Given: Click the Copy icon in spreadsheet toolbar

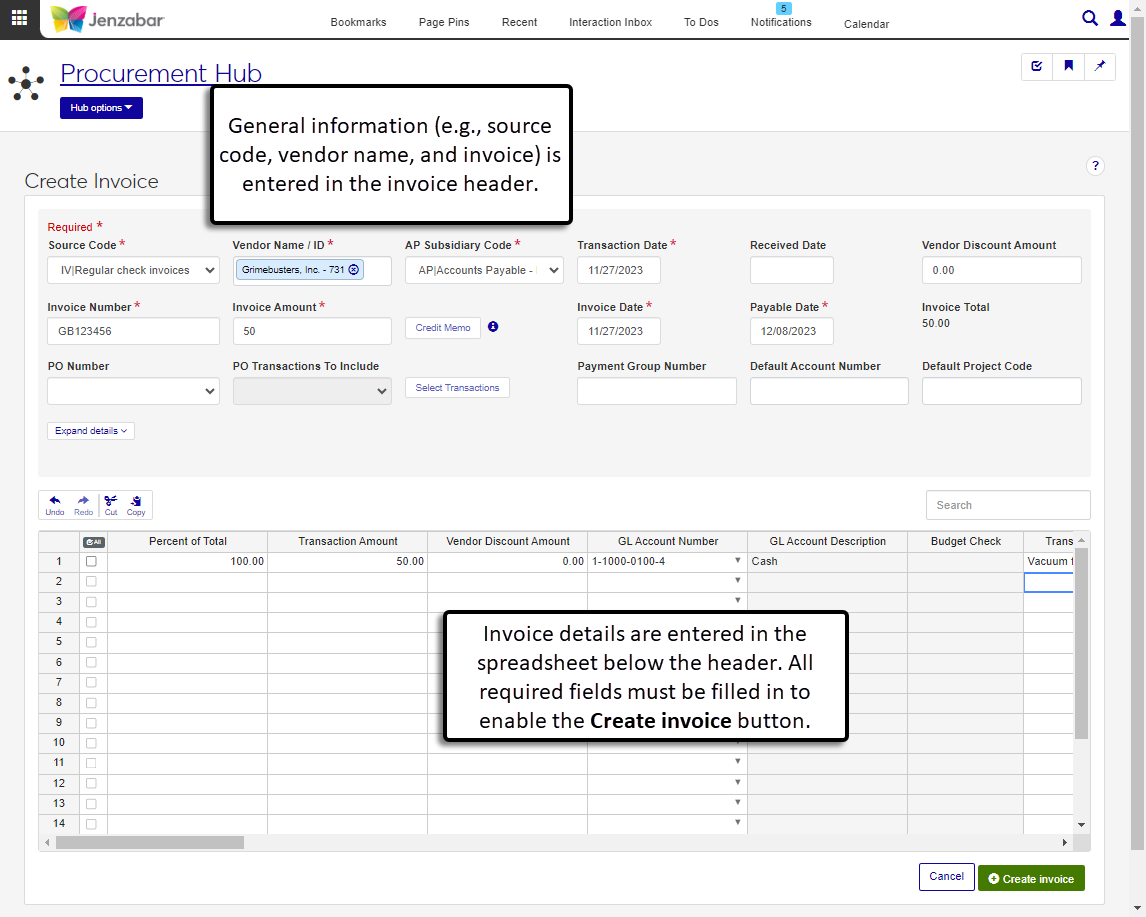Looking at the screenshot, I should click(136, 505).
